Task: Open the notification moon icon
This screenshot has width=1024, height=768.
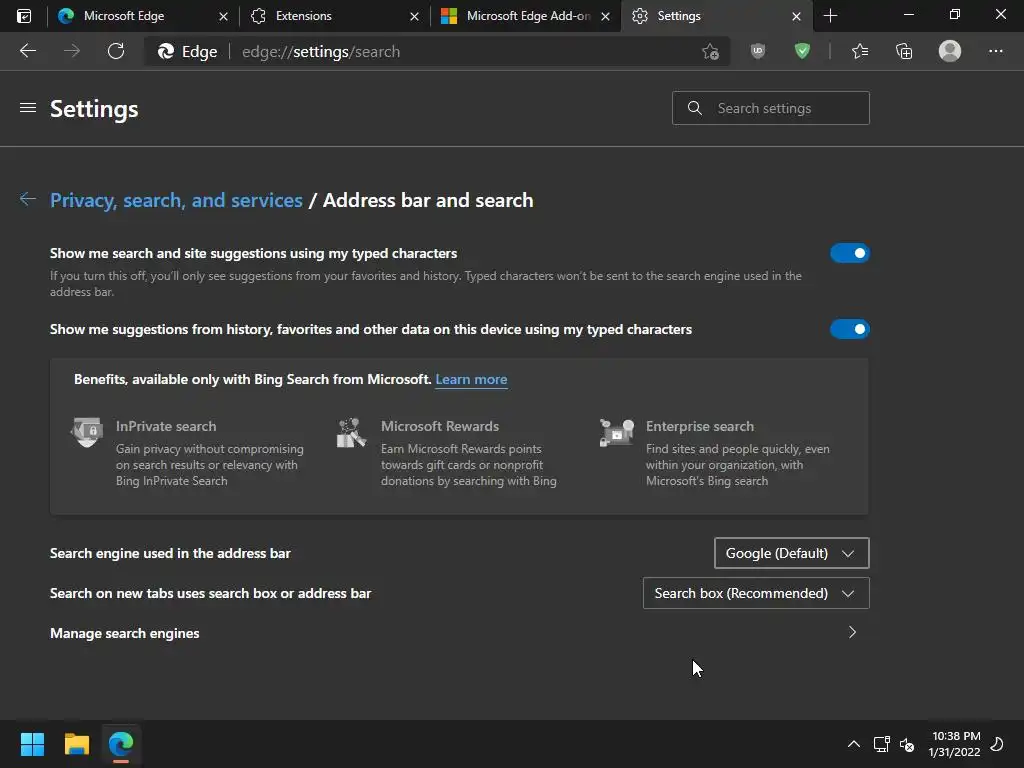Action: [997, 744]
